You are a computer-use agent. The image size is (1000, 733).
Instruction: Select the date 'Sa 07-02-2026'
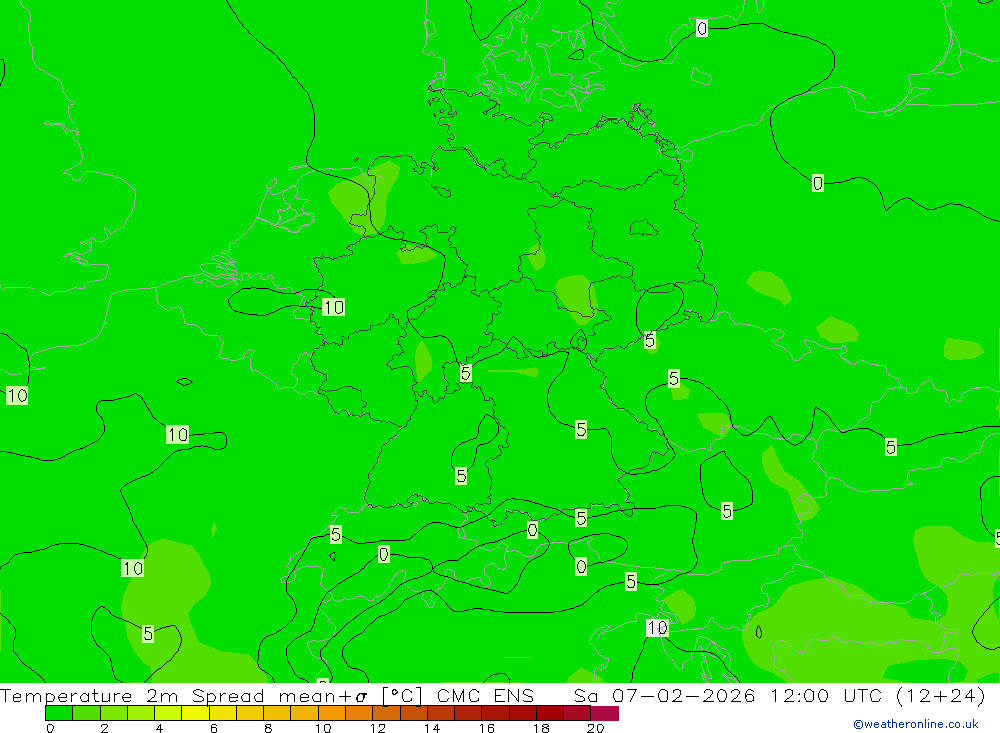click(665, 696)
